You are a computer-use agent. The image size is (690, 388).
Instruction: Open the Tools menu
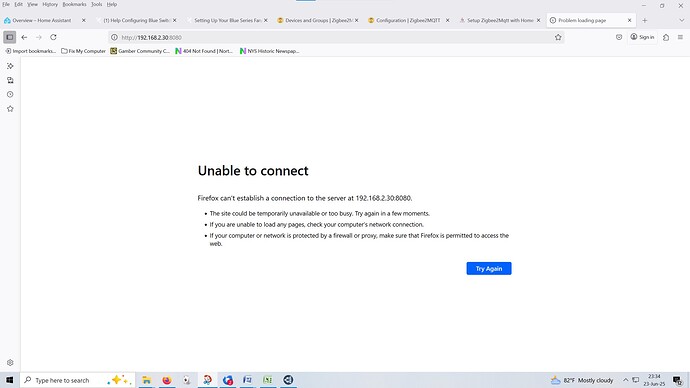click(x=96, y=4)
